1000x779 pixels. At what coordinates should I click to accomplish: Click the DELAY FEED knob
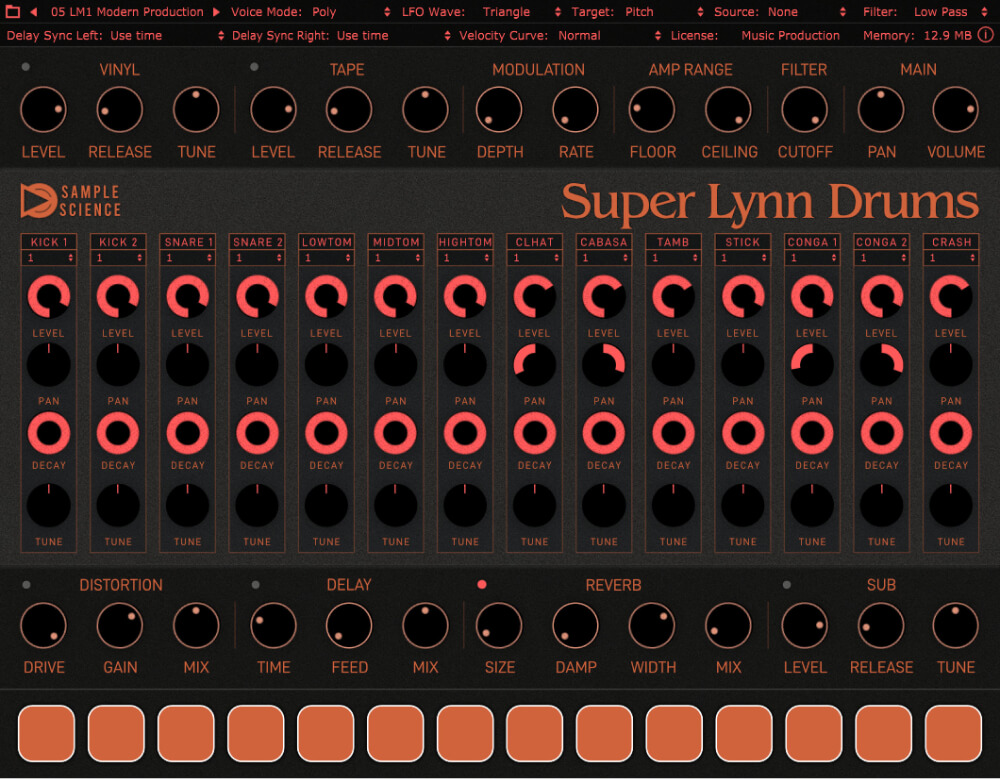(349, 626)
